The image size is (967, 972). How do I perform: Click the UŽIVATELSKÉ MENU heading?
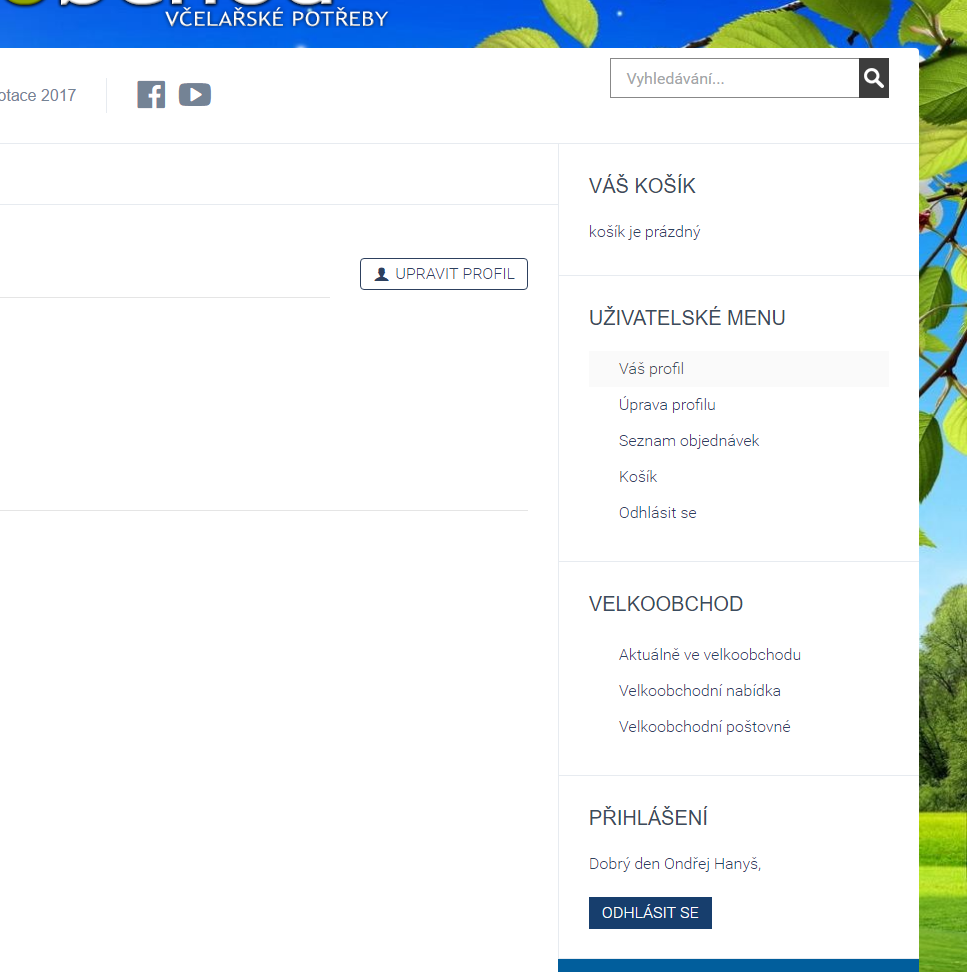[687, 317]
